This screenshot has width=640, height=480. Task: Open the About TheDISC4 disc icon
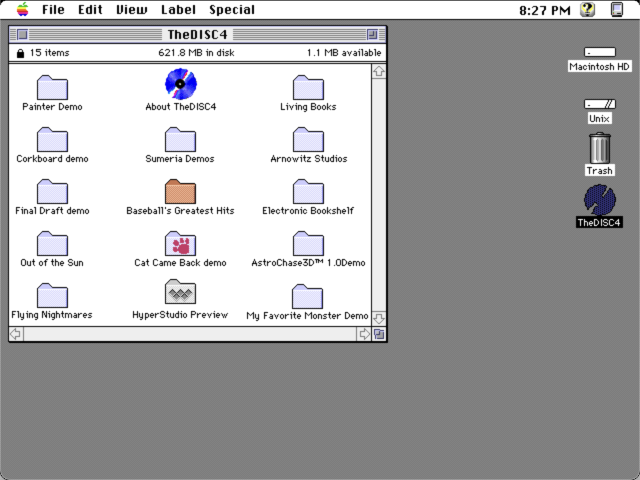tap(181, 84)
